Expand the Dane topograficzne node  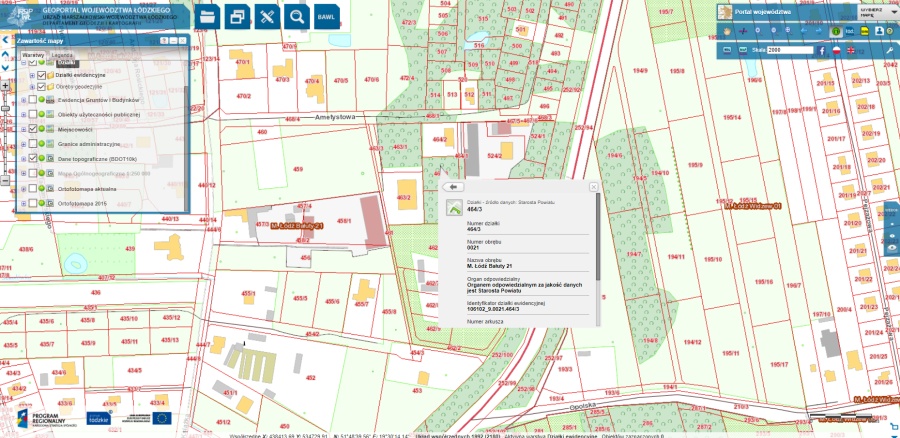coord(24,159)
